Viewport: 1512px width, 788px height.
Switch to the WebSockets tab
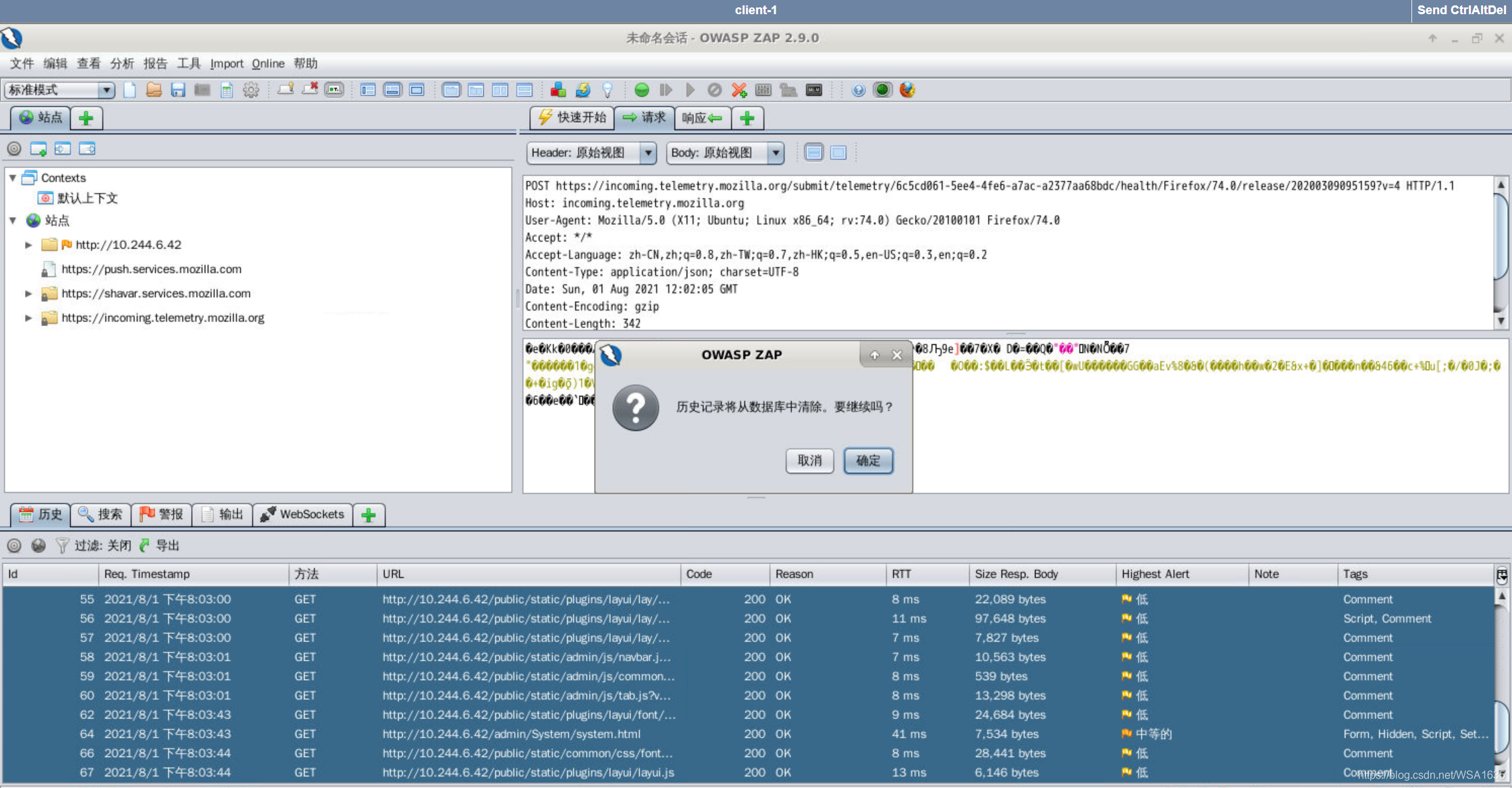click(x=302, y=514)
